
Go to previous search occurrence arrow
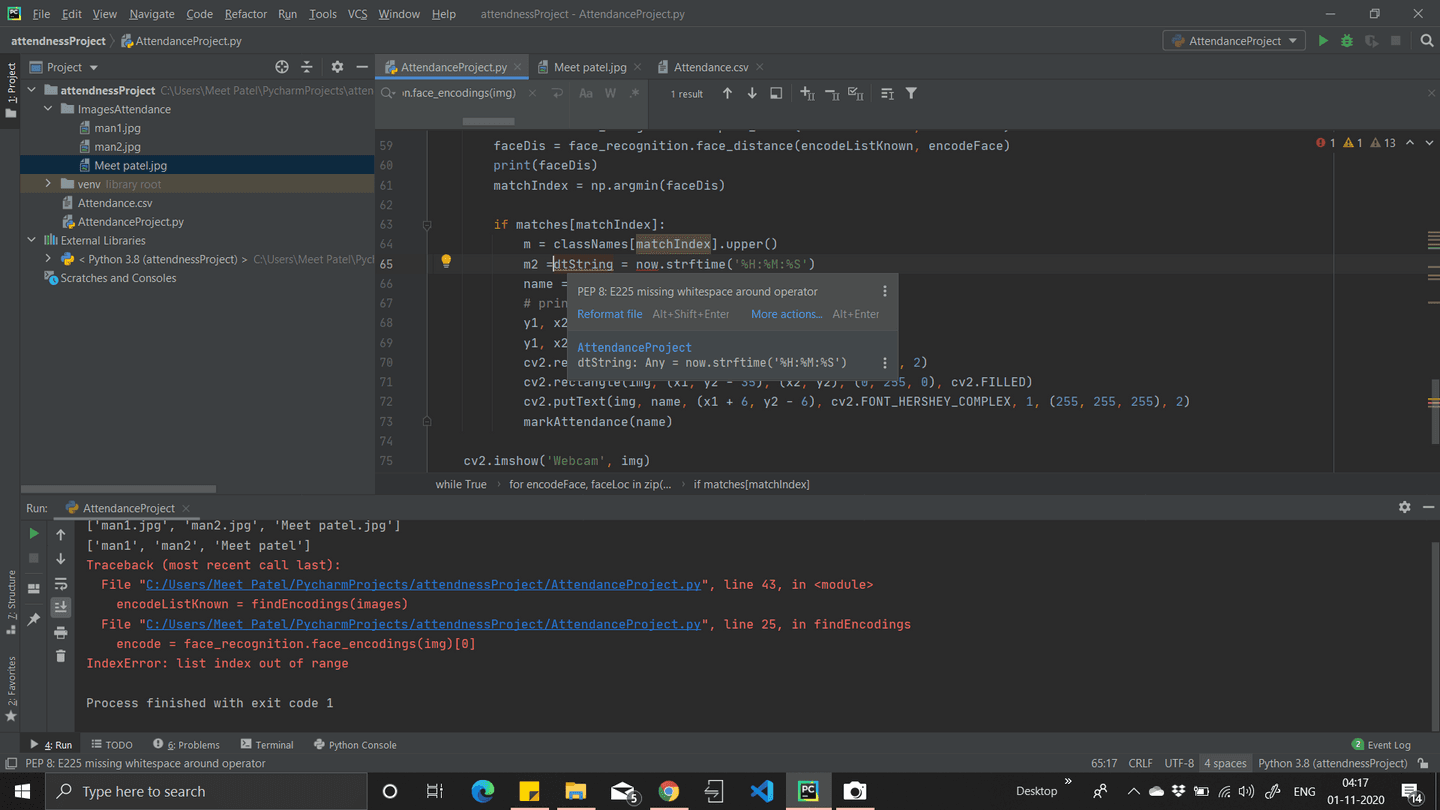[727, 93]
